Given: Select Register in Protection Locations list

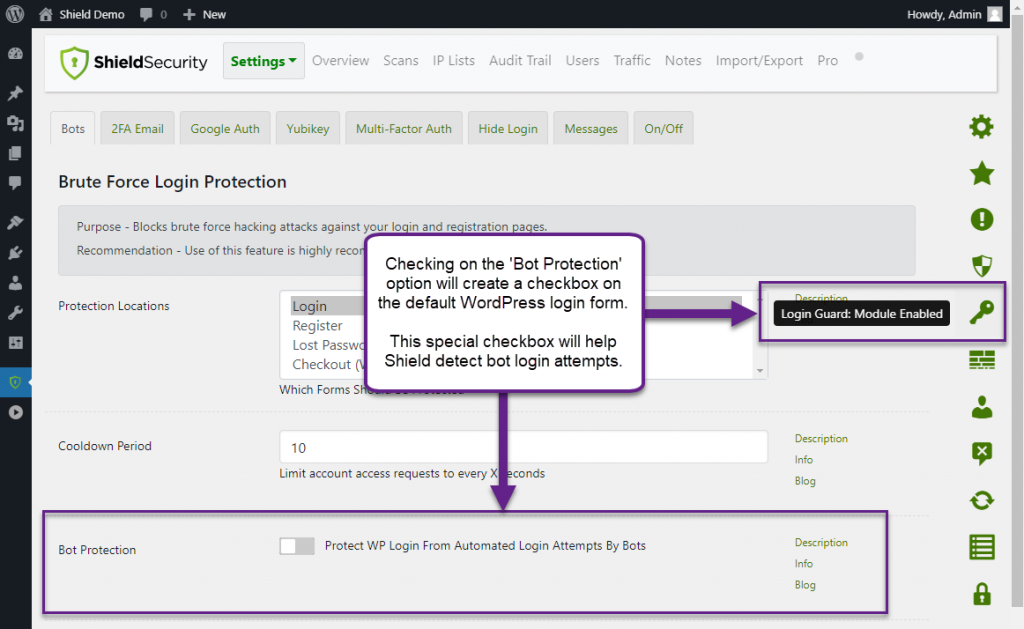Looking at the screenshot, I should 317,325.
